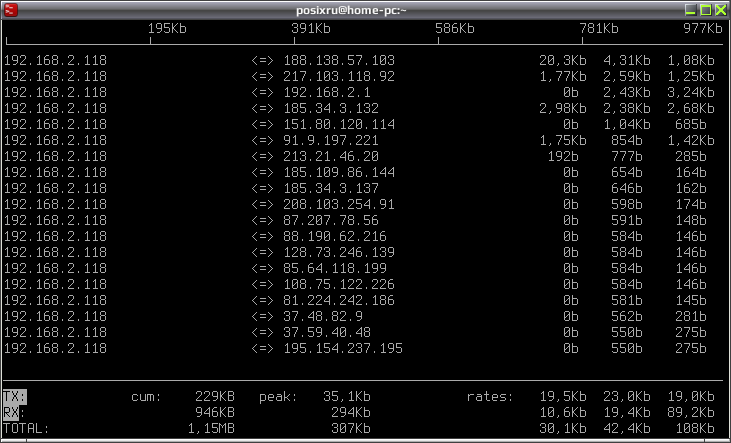Click peak TX value 35,1Kb
This screenshot has width=731, height=443.
pos(347,397)
